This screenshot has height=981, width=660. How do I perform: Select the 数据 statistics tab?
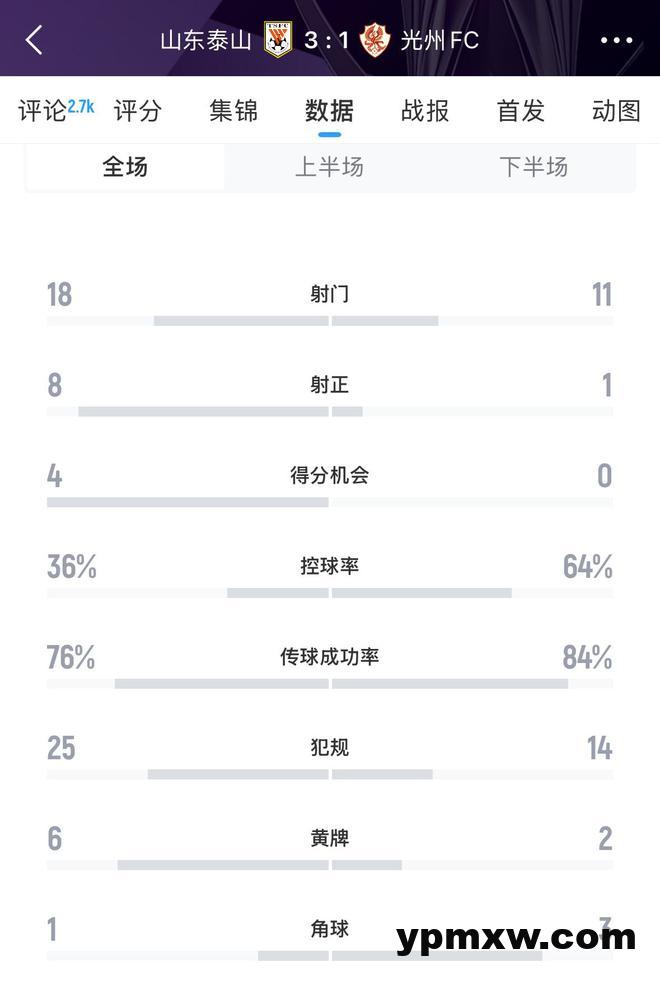tap(329, 110)
